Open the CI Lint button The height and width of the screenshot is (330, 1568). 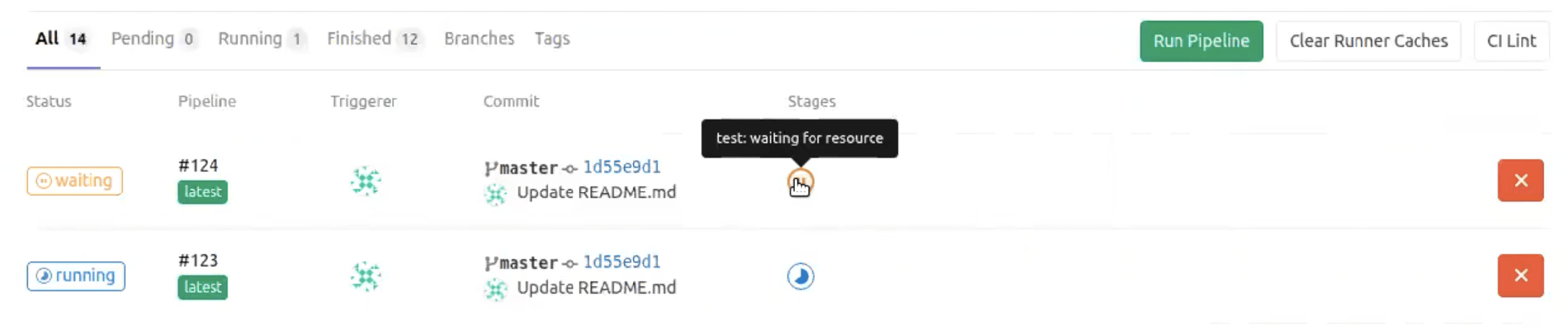[1511, 41]
